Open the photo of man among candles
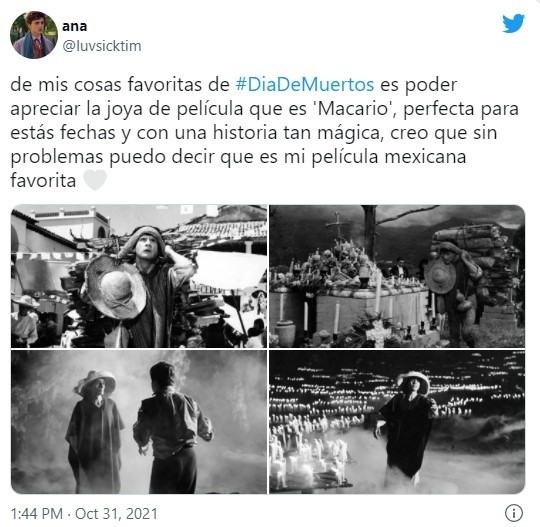Screen dimensions: 540x527 point(397,422)
